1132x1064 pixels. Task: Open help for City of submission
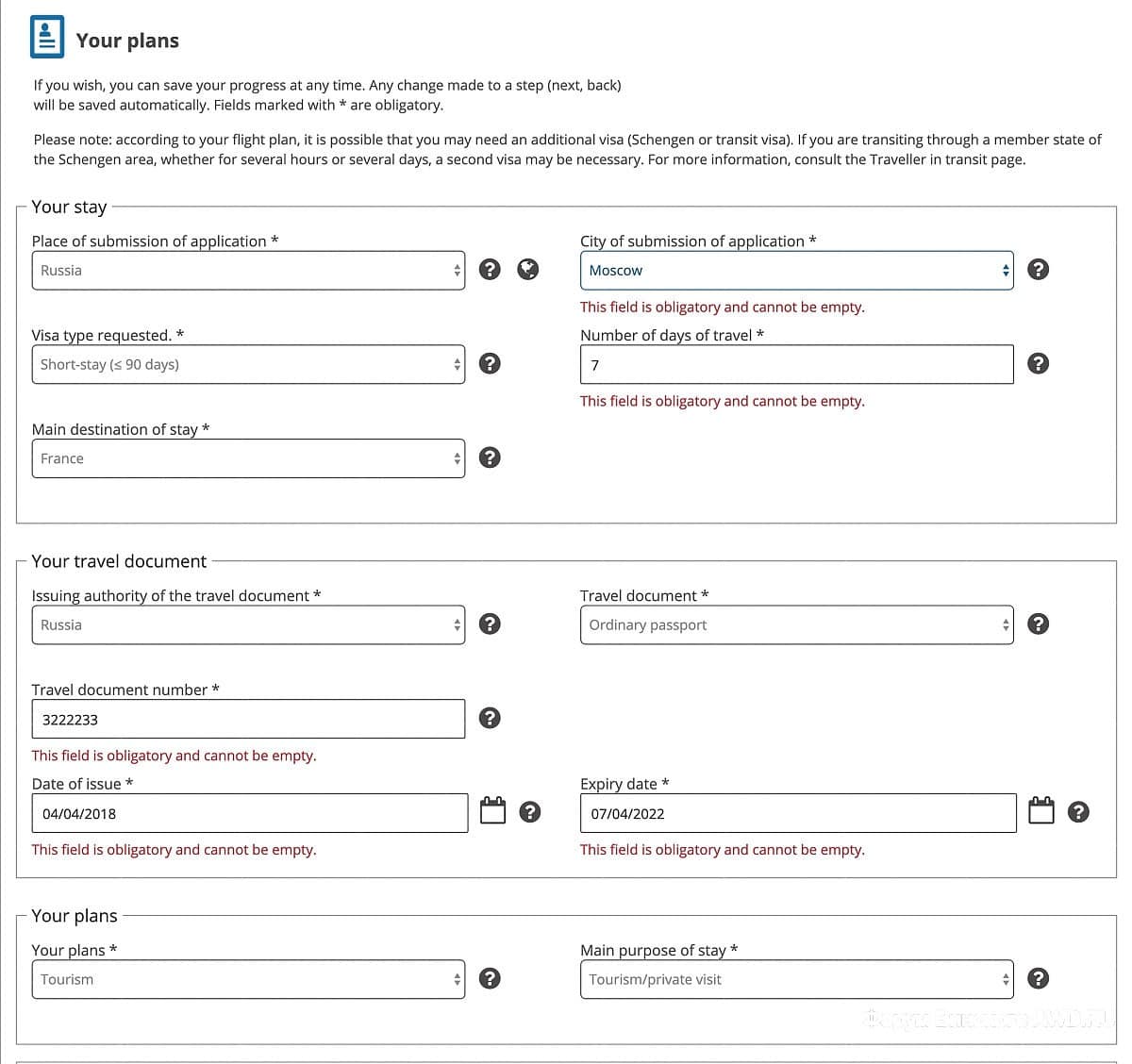(x=1038, y=270)
